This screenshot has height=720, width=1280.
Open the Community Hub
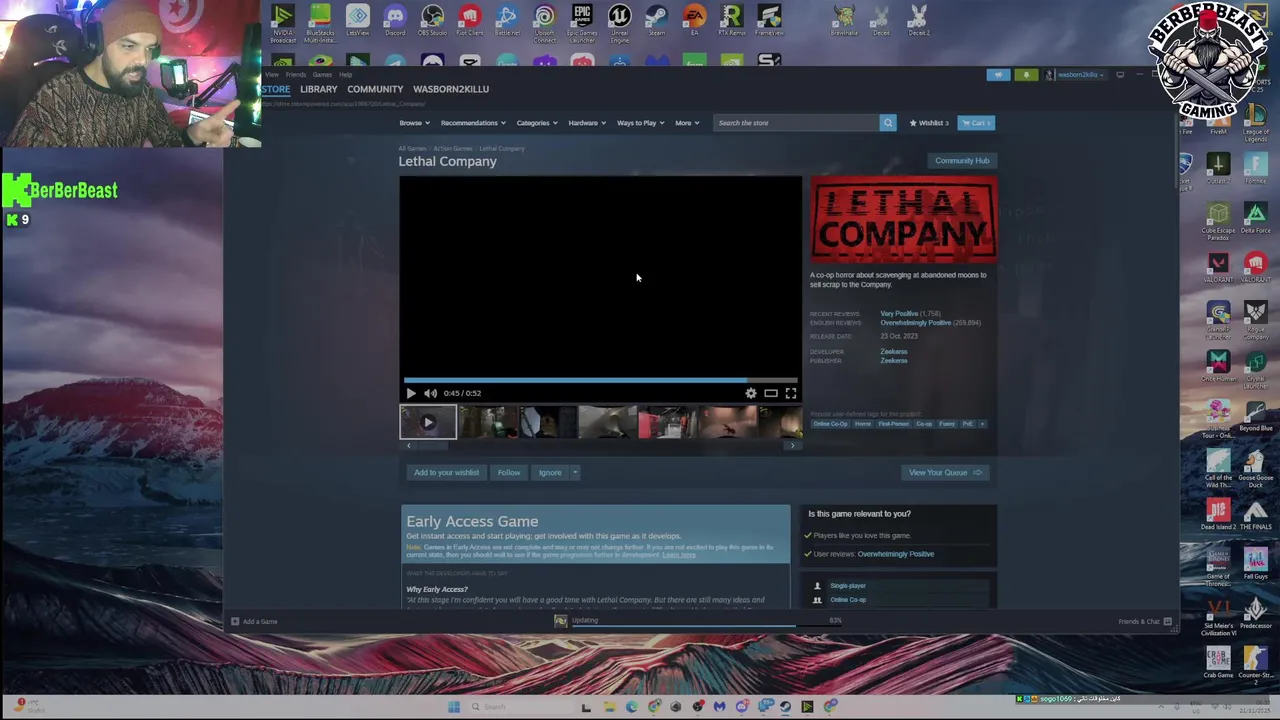click(x=962, y=160)
